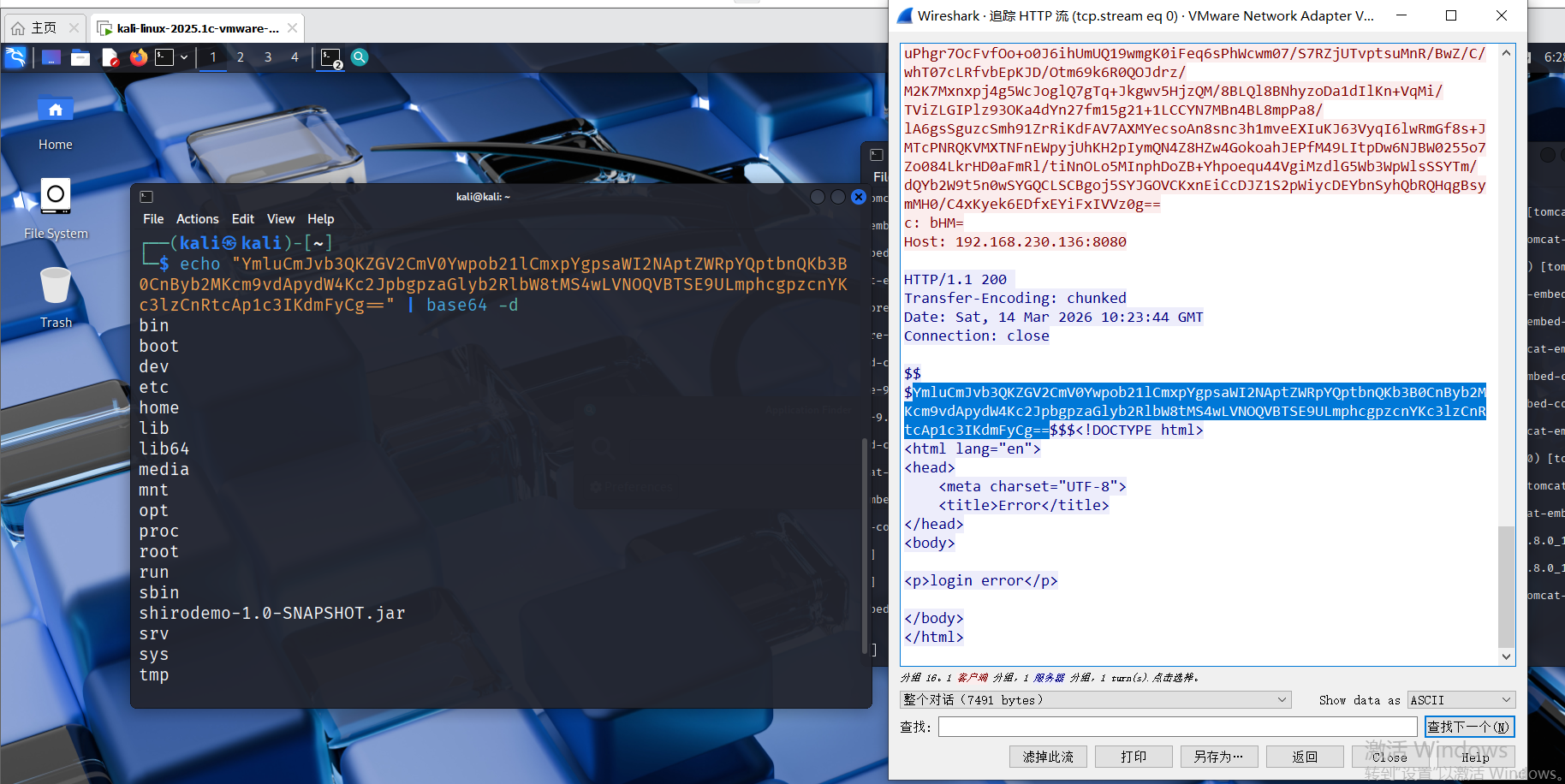Click the teal magnifier search icon in panel
The width and height of the screenshot is (1565, 784).
pyautogui.click(x=360, y=57)
